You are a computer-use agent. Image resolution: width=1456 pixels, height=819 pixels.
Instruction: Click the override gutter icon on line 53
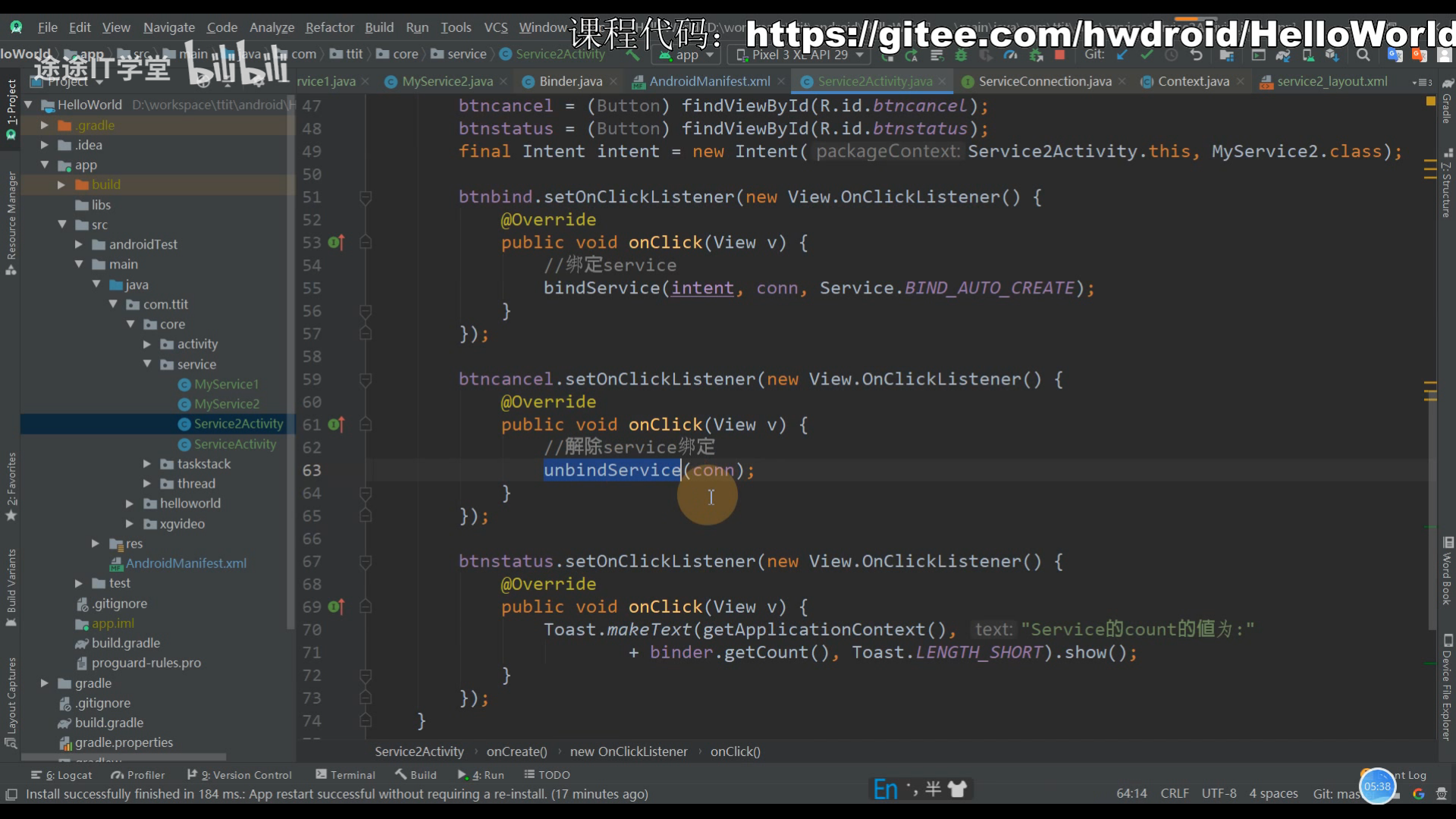click(x=336, y=243)
